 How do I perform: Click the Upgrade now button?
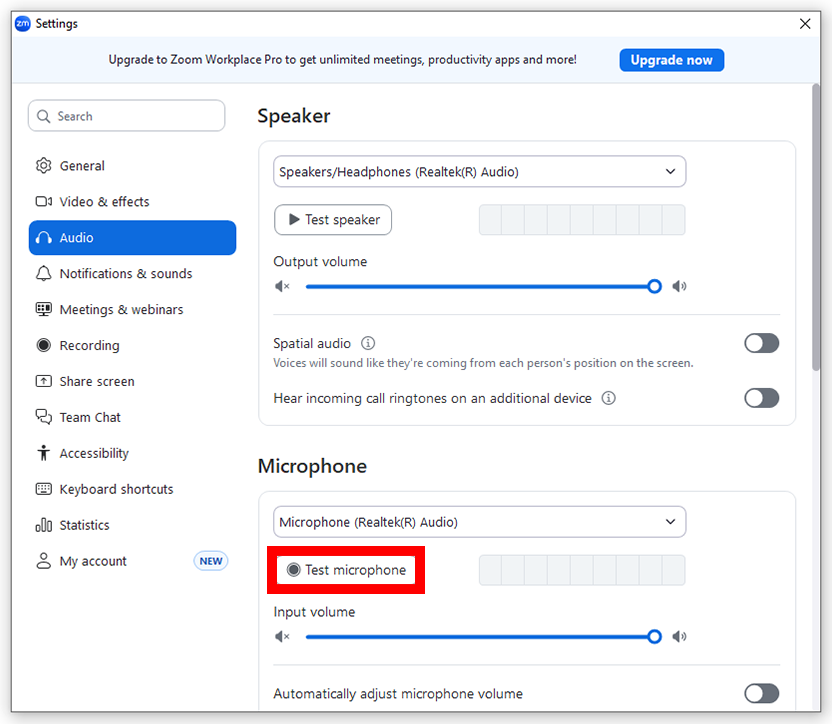(671, 60)
